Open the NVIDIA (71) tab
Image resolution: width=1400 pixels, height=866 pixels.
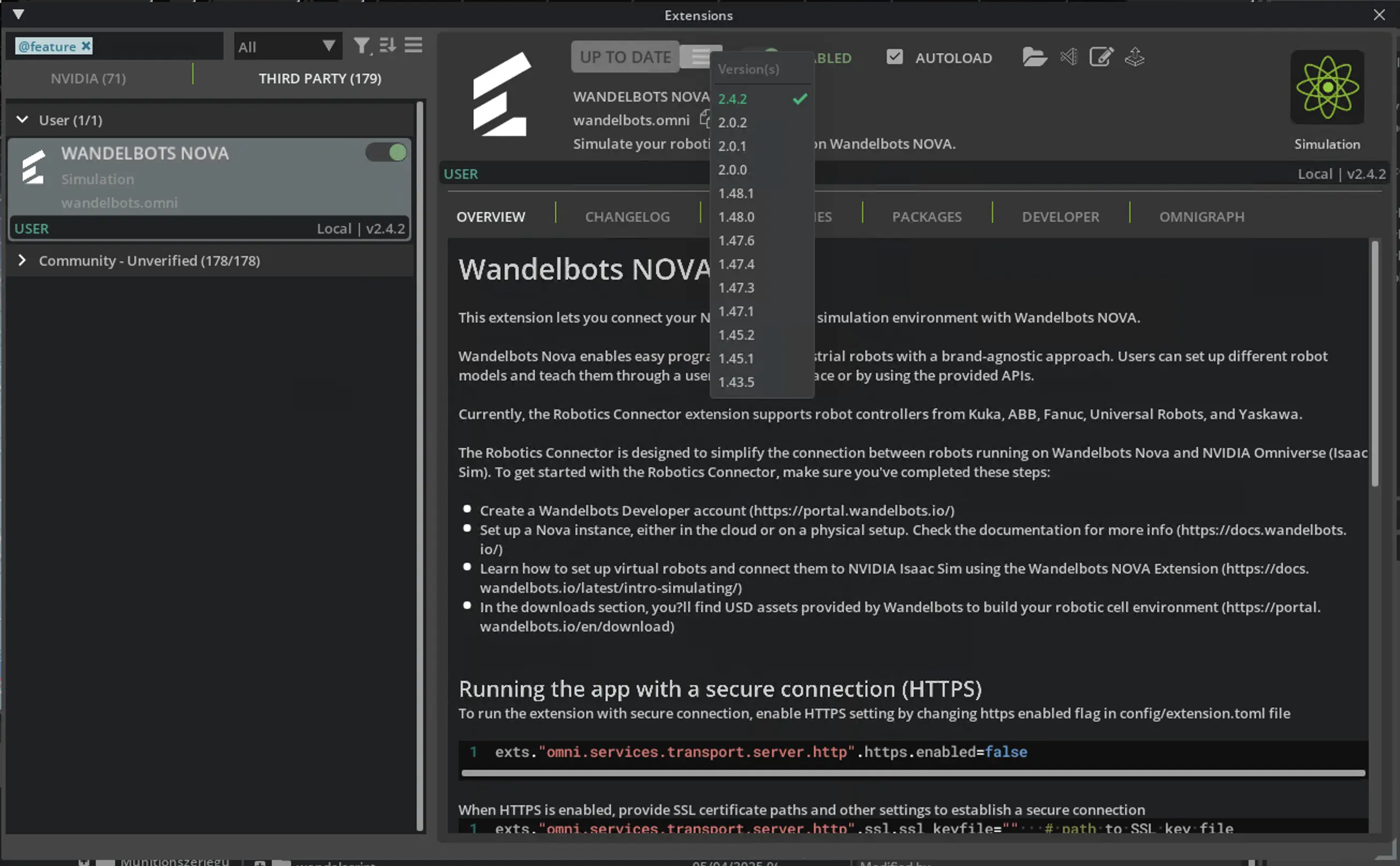[88, 78]
